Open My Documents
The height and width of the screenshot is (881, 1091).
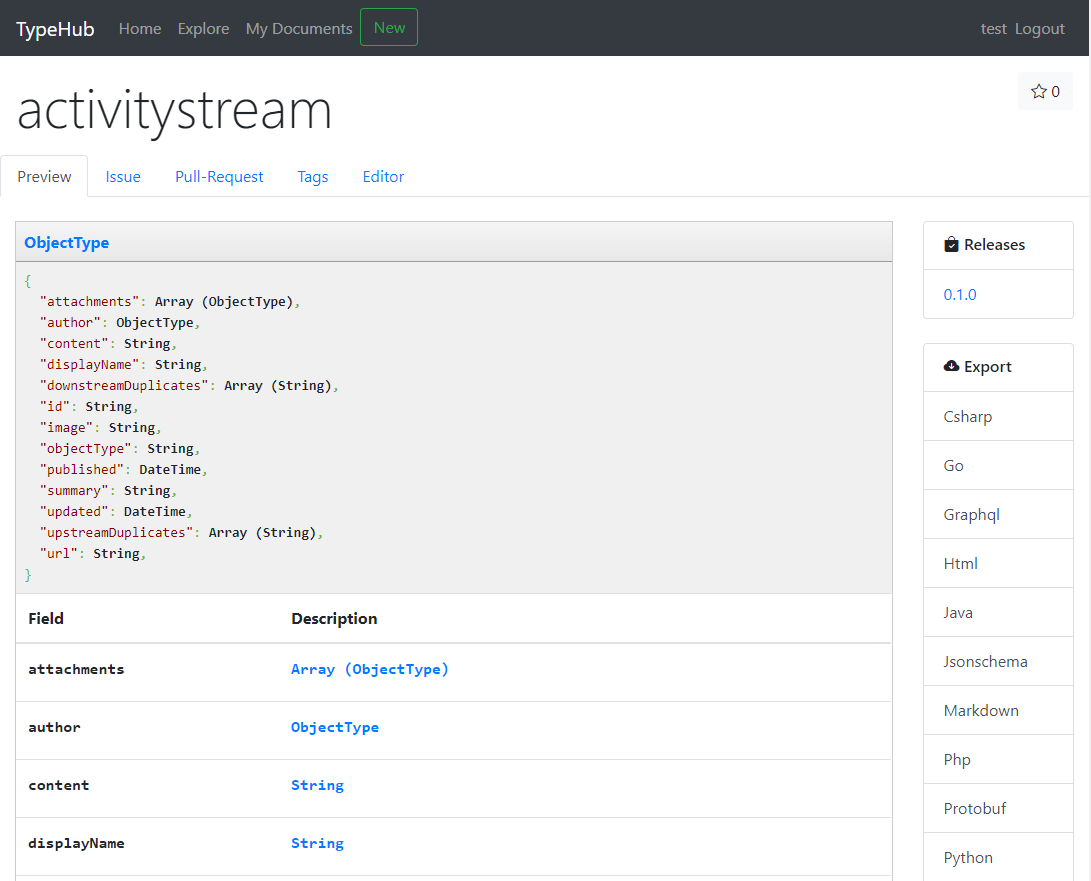point(299,29)
